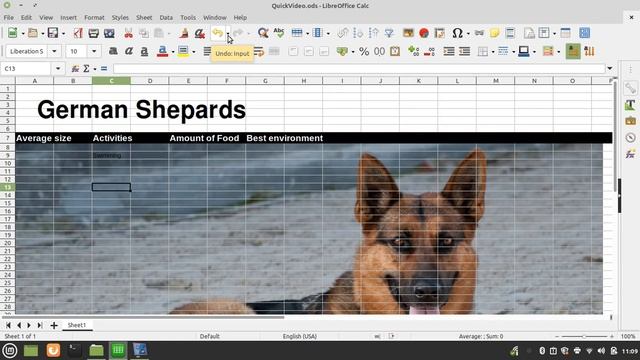Click the Insert Row table icon
The image size is (640, 360).
coord(297,33)
